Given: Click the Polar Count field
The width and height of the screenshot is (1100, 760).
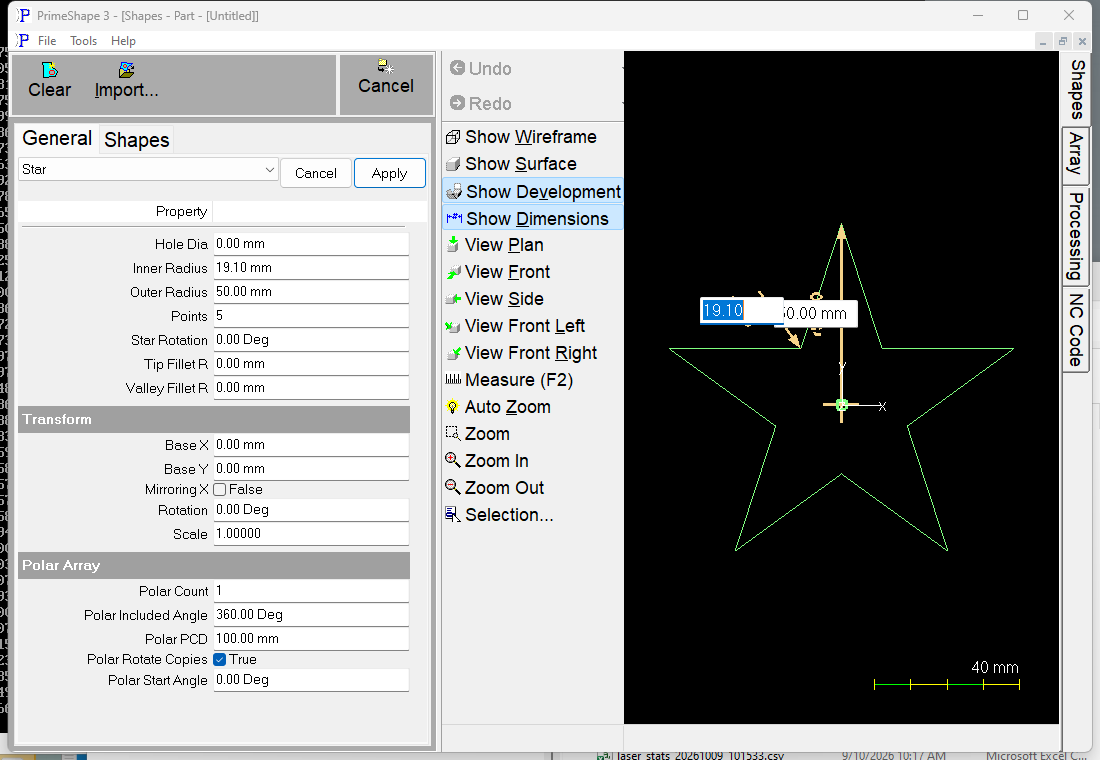Looking at the screenshot, I should point(311,591).
